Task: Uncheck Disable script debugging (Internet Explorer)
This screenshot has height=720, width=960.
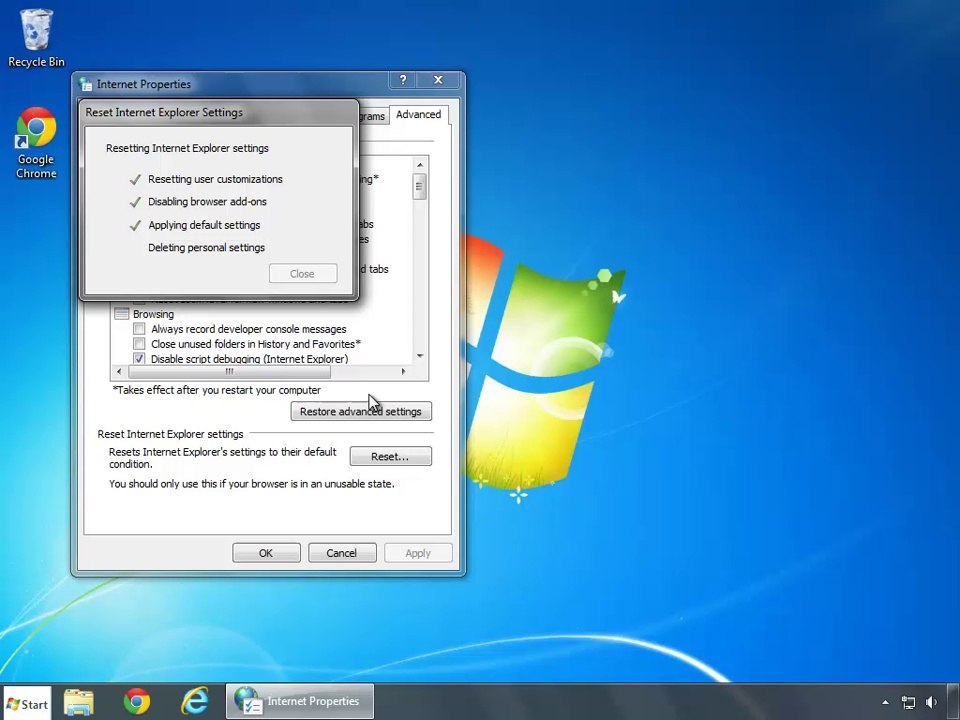Action: 139,359
